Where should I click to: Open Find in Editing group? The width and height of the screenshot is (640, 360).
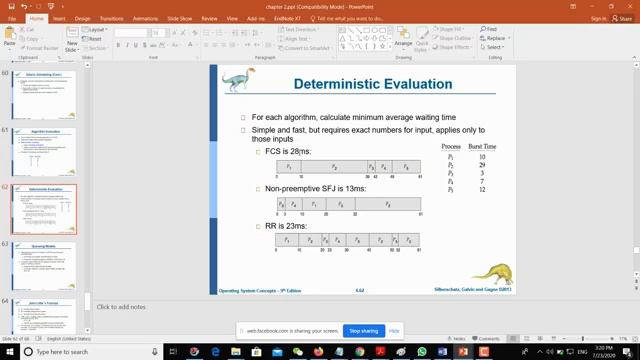pos(489,29)
